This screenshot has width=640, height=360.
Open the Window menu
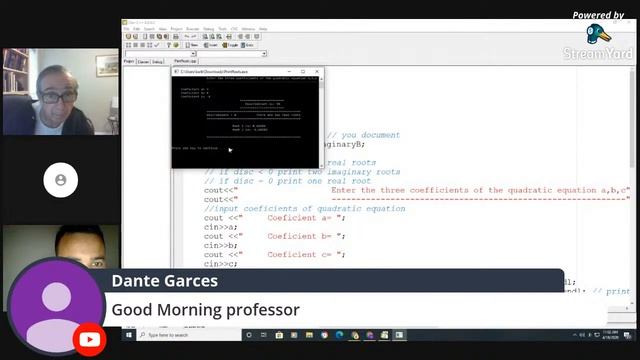[x=248, y=29]
